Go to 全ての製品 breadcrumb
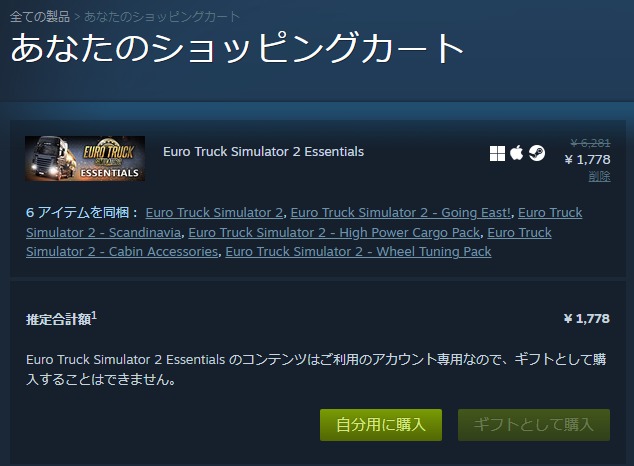Image resolution: width=634 pixels, height=466 pixels. 40,17
